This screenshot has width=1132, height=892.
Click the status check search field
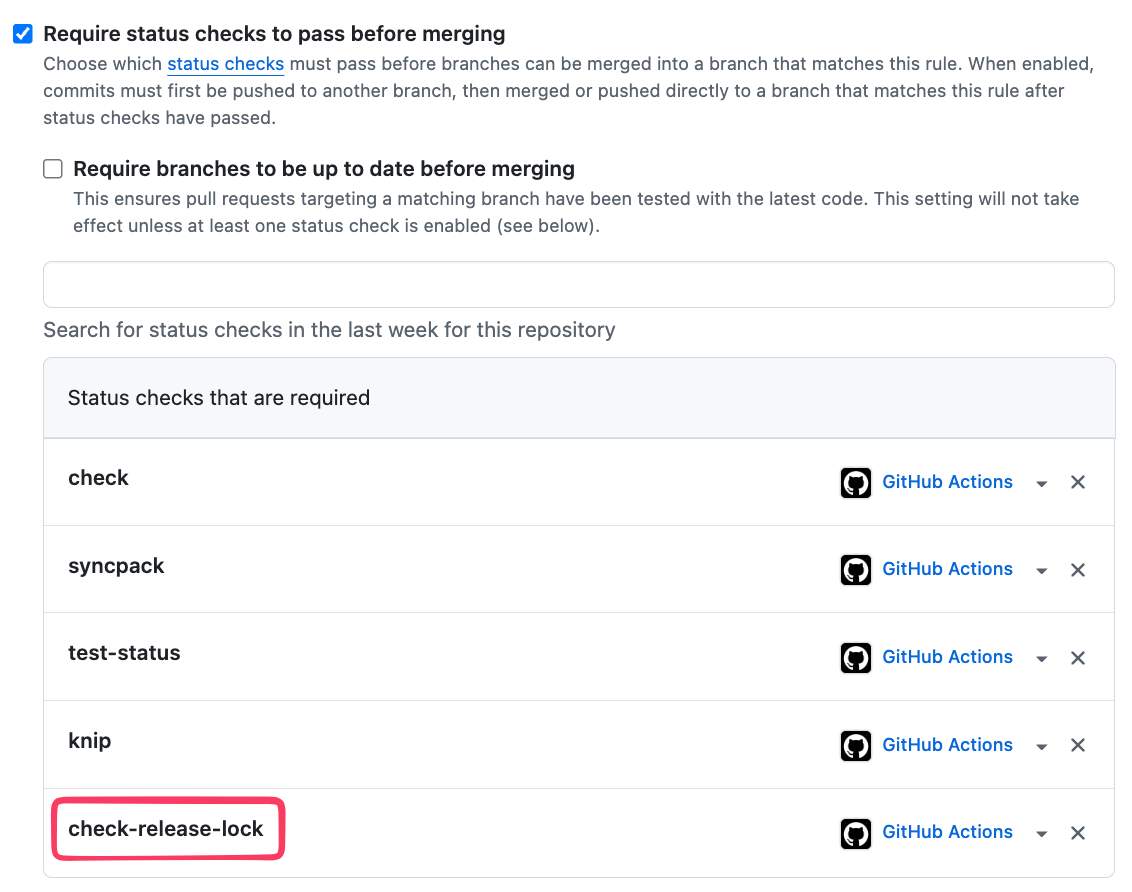tap(578, 284)
